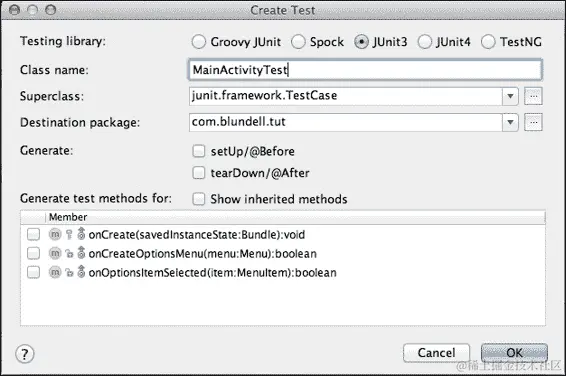Click the protected key icon on onCreate row
Viewport: 566px width, 376px height.
(x=69, y=235)
